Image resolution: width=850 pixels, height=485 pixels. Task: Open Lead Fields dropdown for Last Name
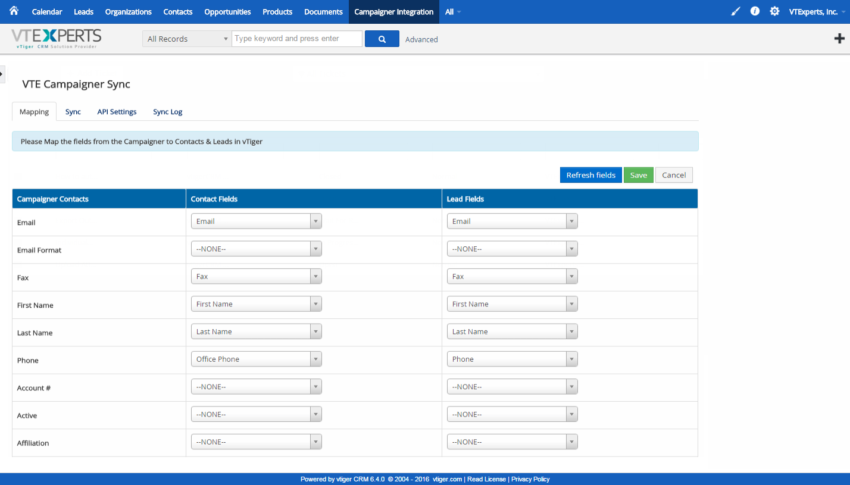tap(512, 332)
